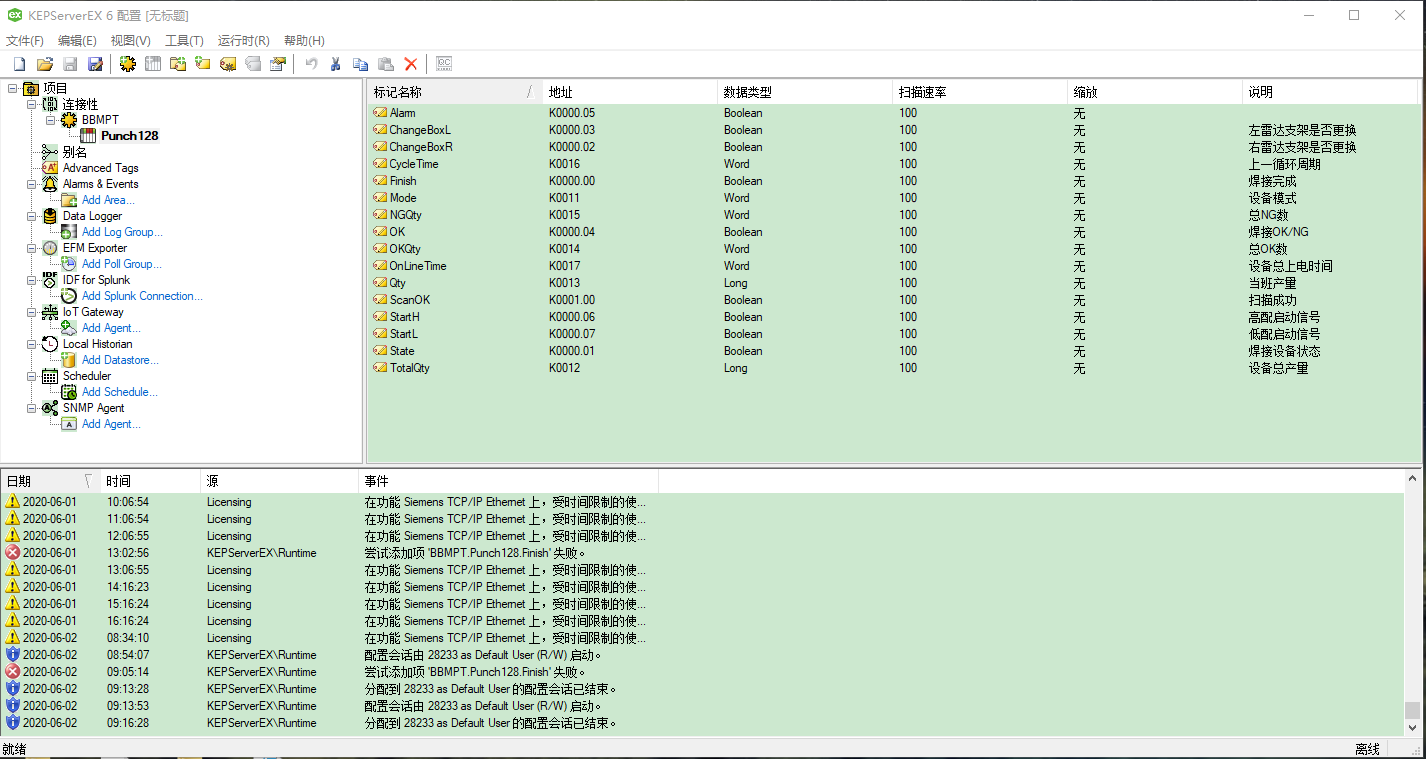Click the Alarms & Events bell icon
This screenshot has height=759, width=1426.
(50, 184)
